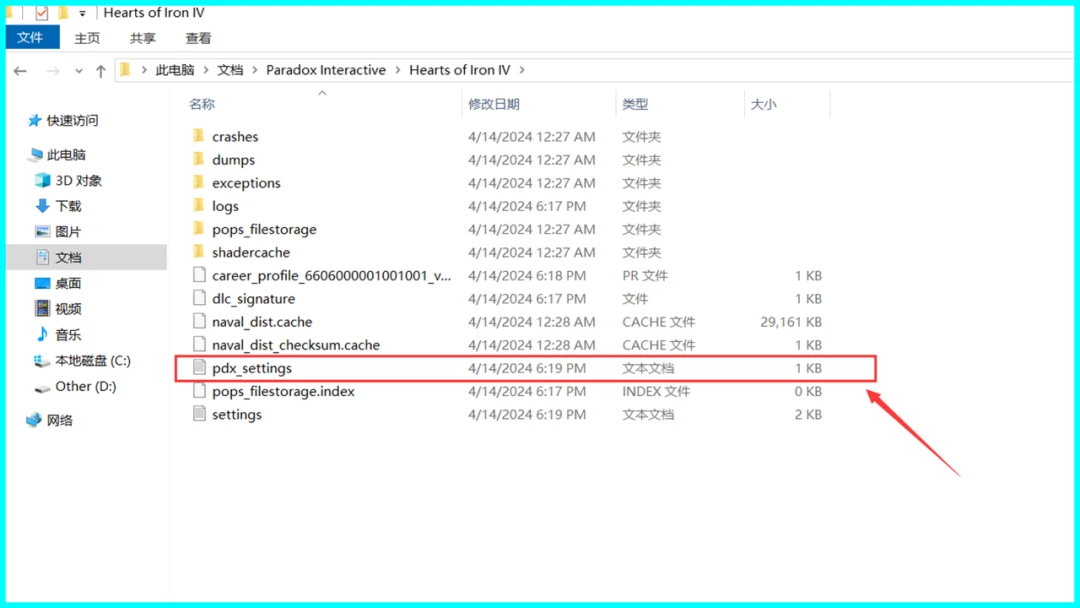Switch to the 共享 Share ribbon tab

click(143, 38)
